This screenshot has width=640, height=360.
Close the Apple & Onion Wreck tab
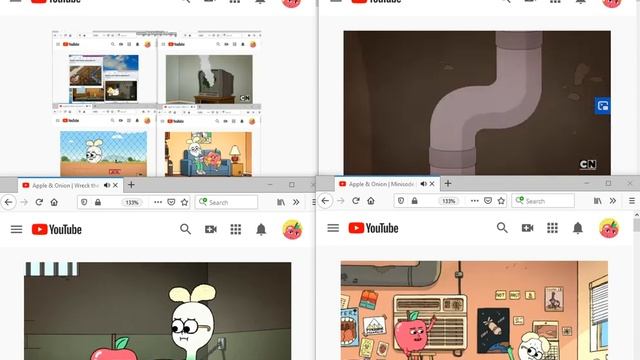click(x=116, y=185)
